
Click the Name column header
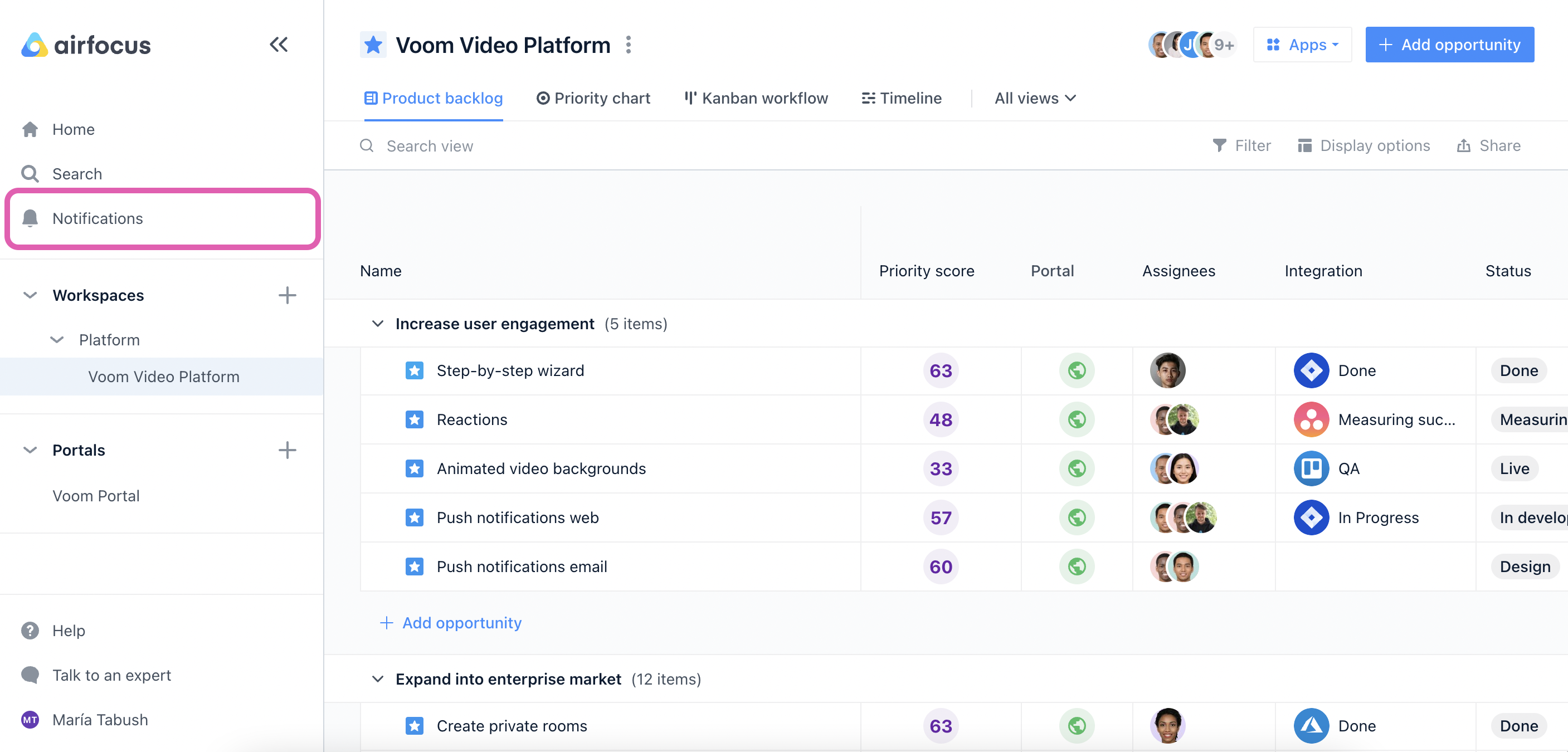(381, 271)
